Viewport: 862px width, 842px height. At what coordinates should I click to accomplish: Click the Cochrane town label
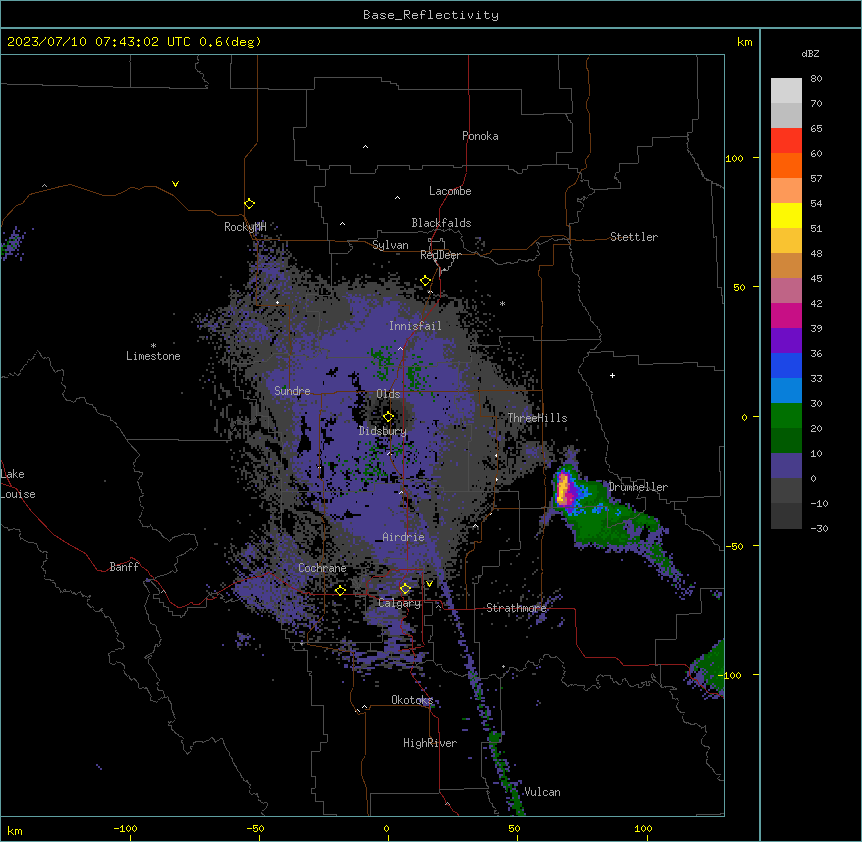[x=322, y=568]
